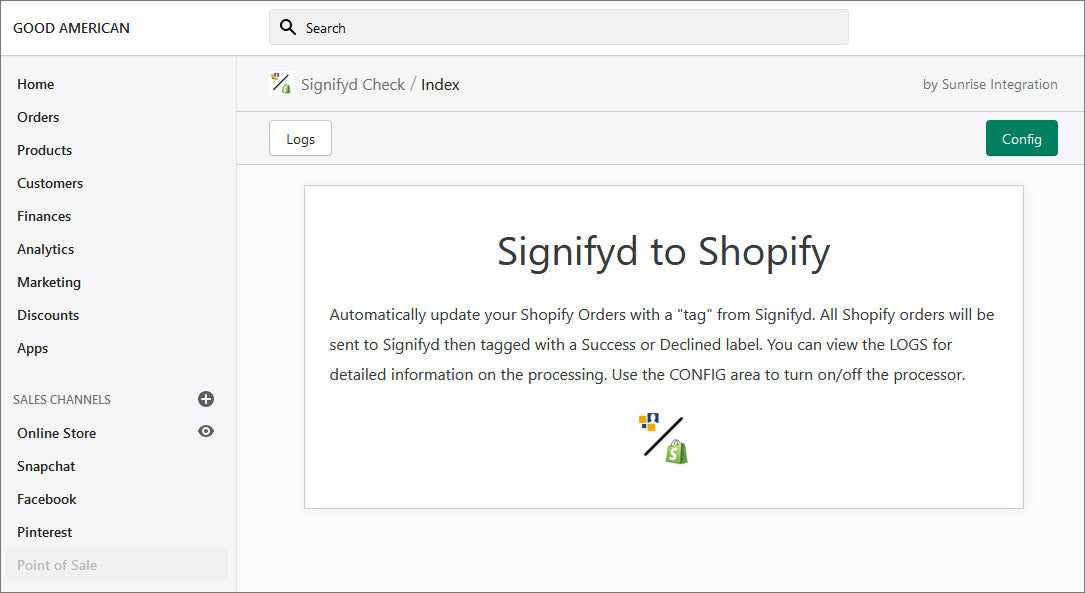Screen dimensions: 1085x593
Task: Open Apps in the sidebar
Action: [33, 349]
